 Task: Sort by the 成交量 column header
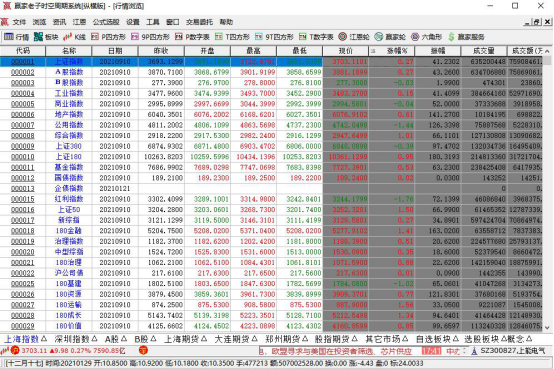tap(484, 51)
